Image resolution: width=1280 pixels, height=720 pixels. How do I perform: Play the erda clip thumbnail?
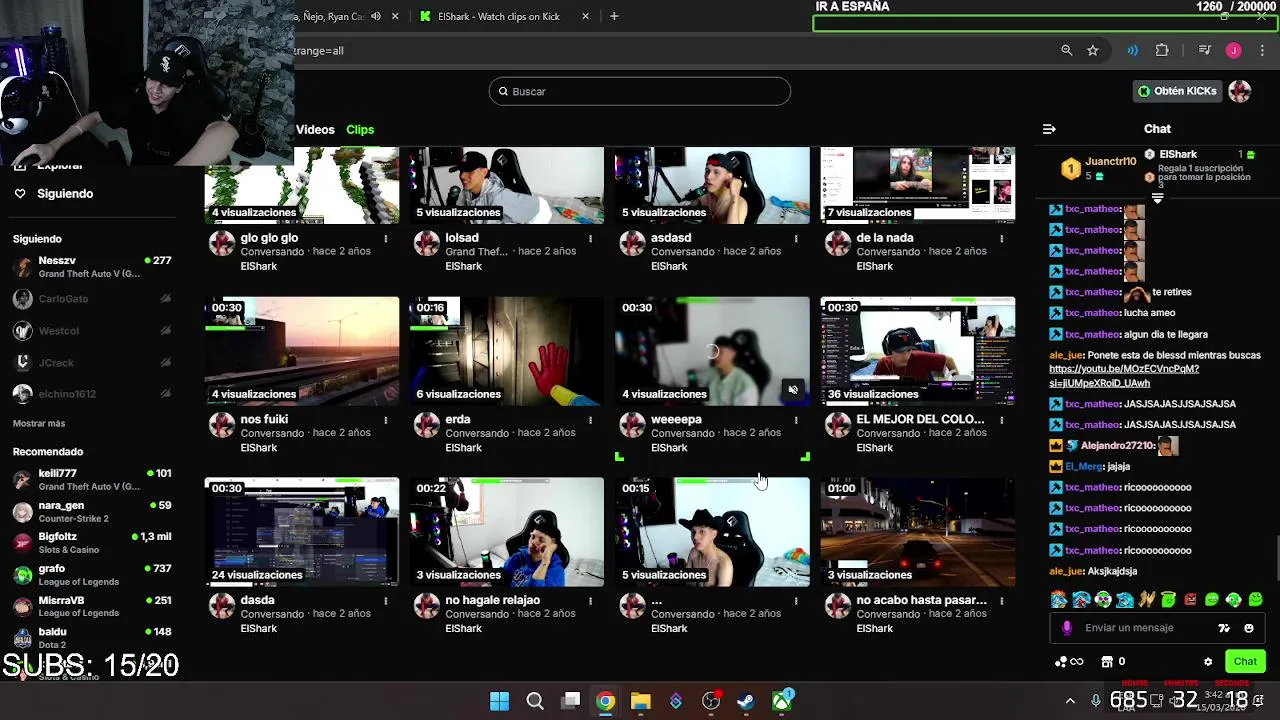(507, 351)
